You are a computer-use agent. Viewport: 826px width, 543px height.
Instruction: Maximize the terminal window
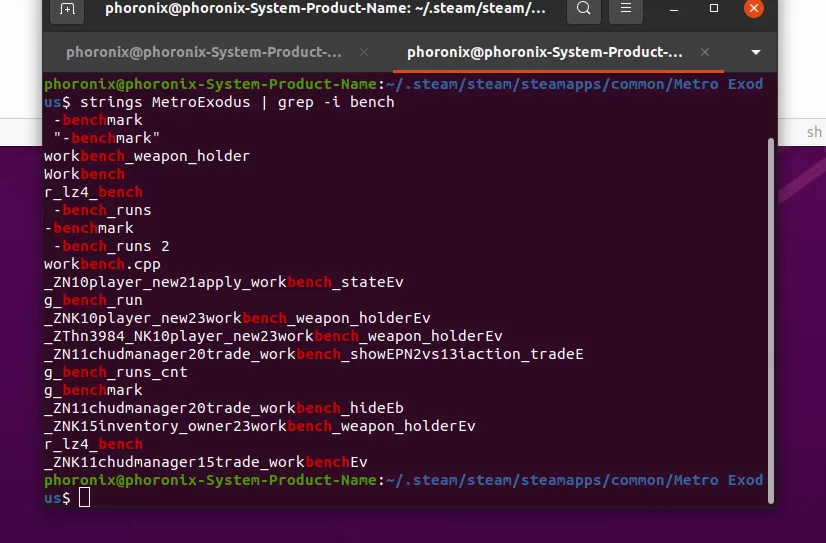[x=714, y=8]
